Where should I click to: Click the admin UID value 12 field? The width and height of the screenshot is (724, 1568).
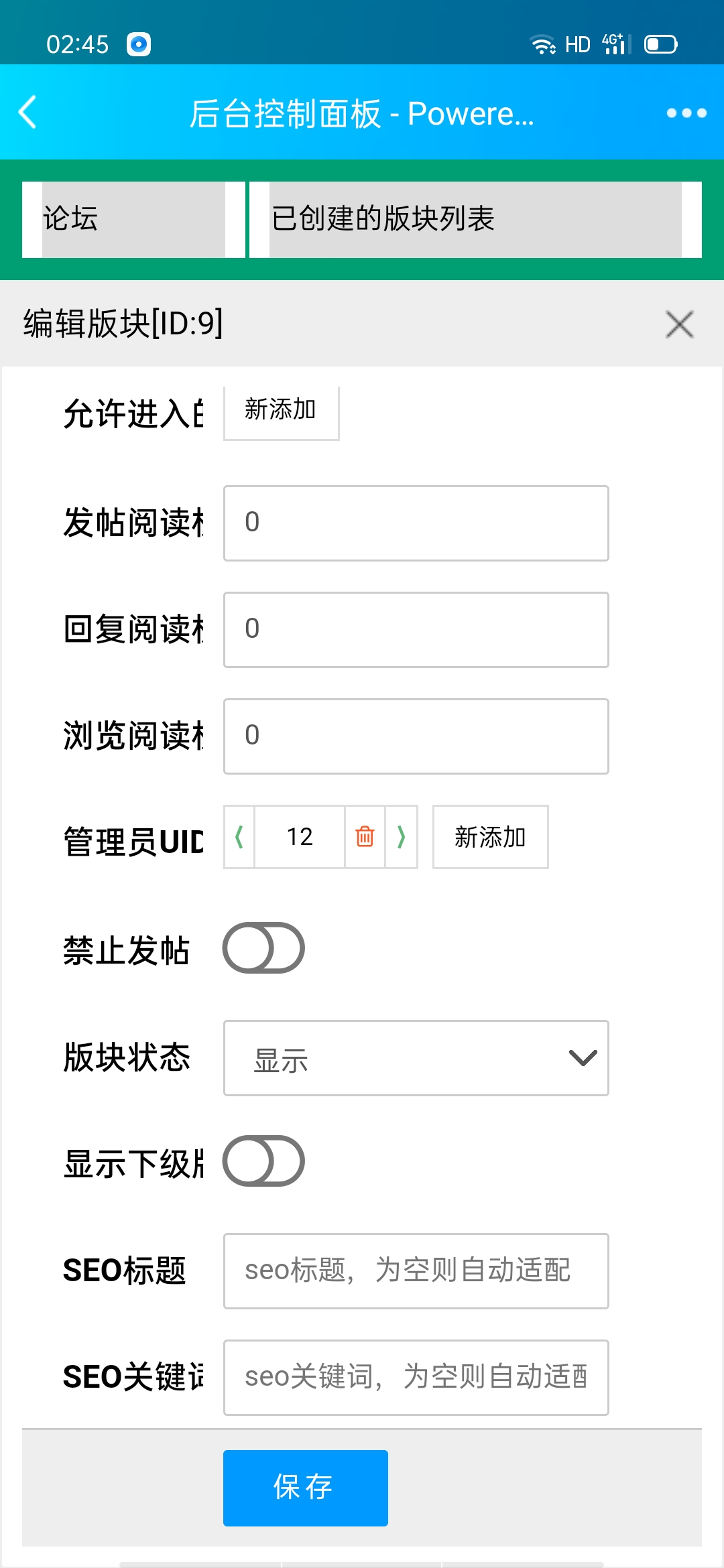pyautogui.click(x=300, y=837)
